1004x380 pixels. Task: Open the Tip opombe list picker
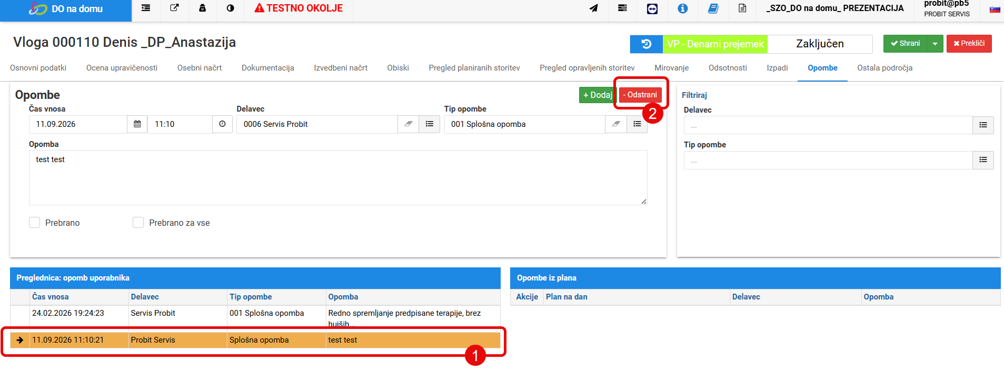(x=637, y=124)
